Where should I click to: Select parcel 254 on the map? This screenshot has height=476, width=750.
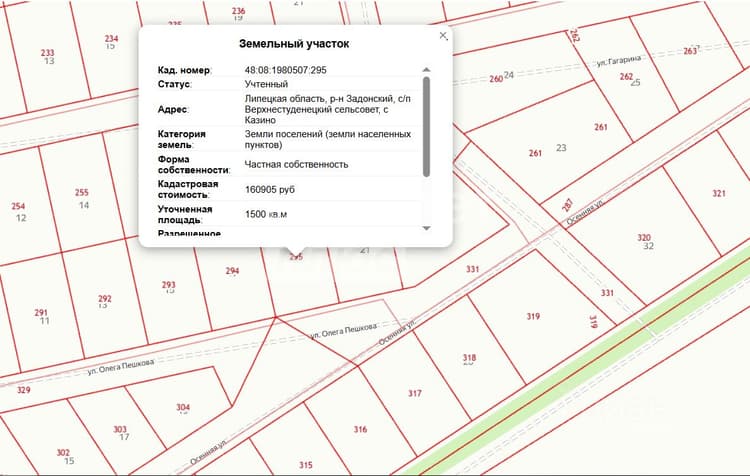pos(18,206)
